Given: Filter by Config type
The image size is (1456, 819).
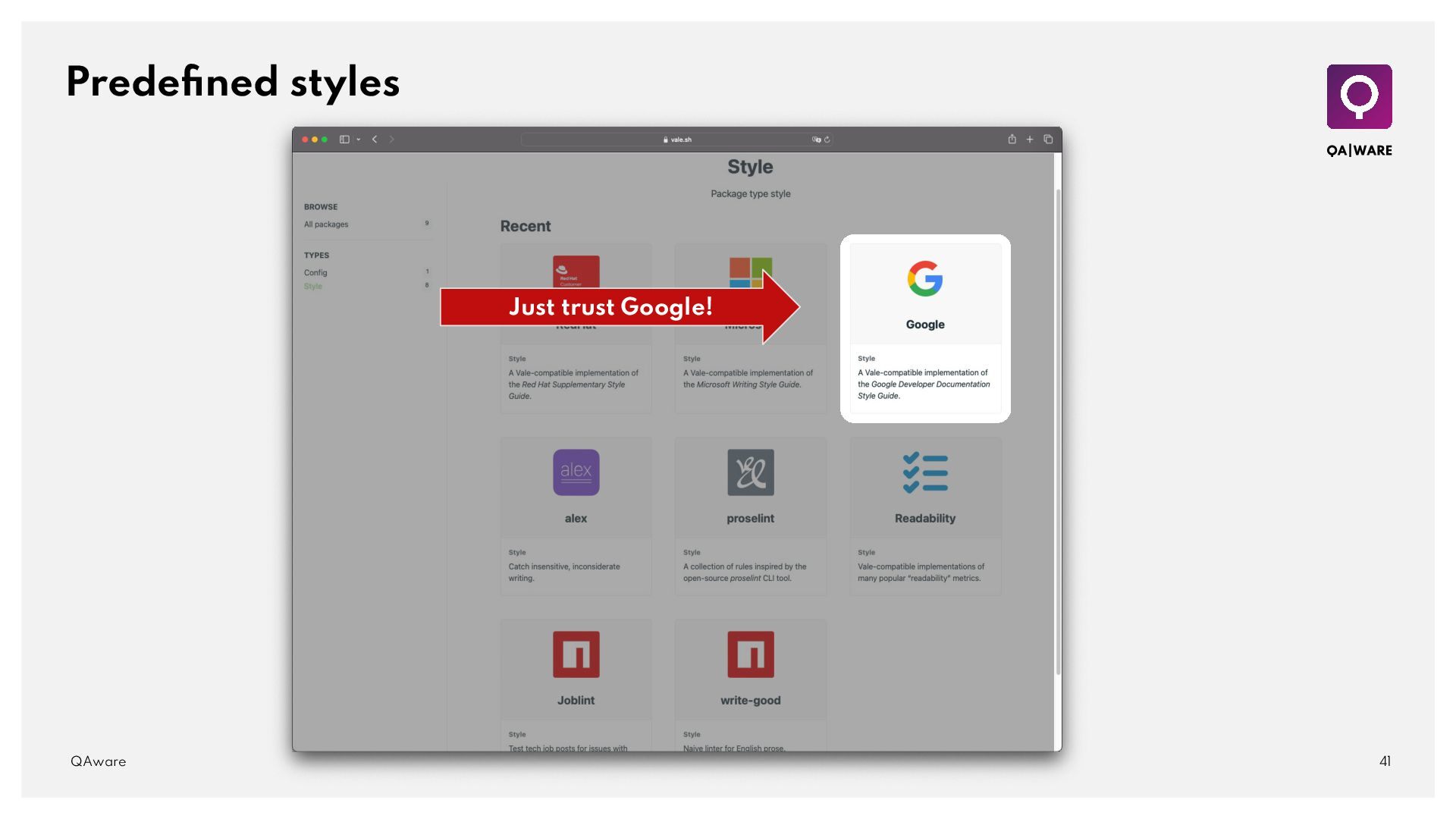Looking at the screenshot, I should (x=315, y=273).
